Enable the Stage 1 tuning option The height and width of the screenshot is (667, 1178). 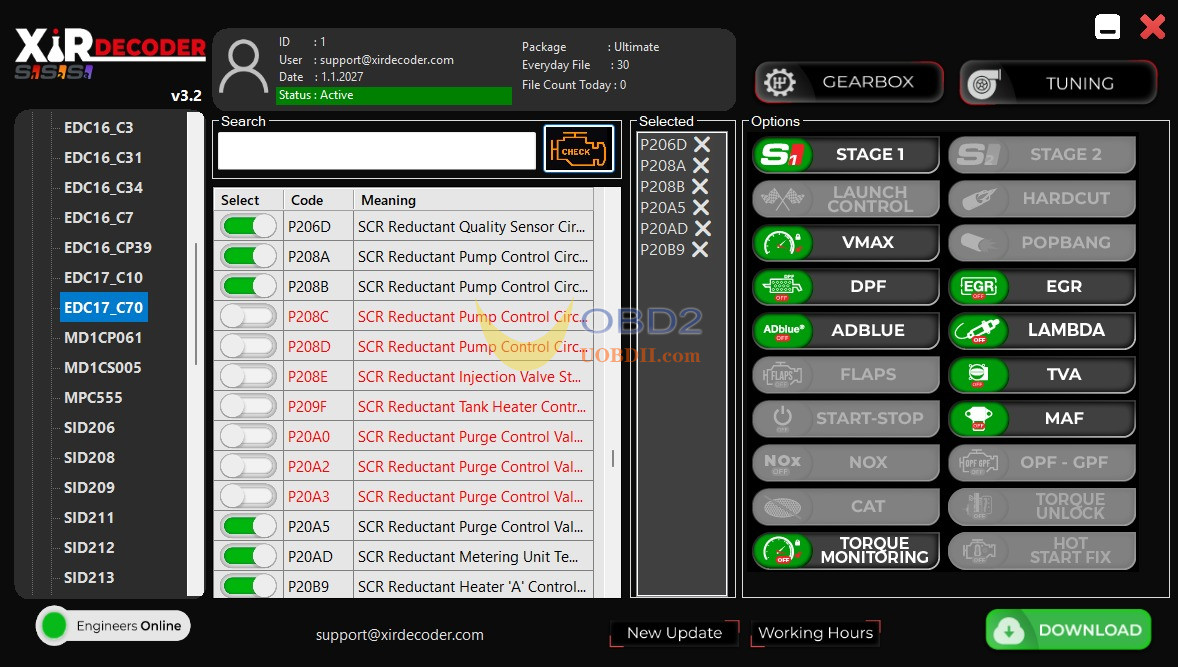click(x=845, y=155)
